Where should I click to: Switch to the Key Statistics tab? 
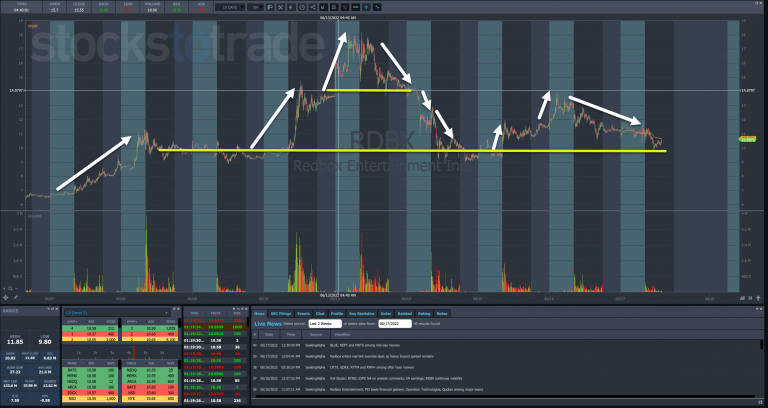click(360, 313)
